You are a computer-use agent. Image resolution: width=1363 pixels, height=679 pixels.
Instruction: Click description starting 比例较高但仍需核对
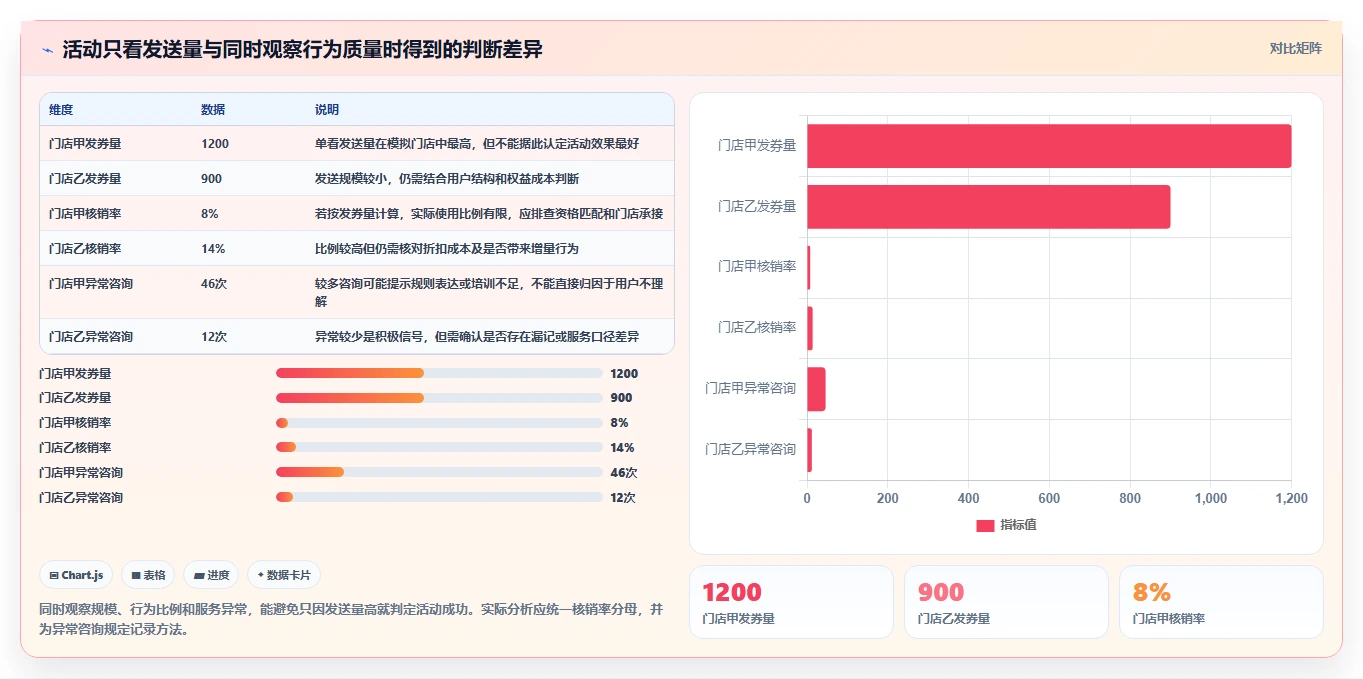(447, 248)
